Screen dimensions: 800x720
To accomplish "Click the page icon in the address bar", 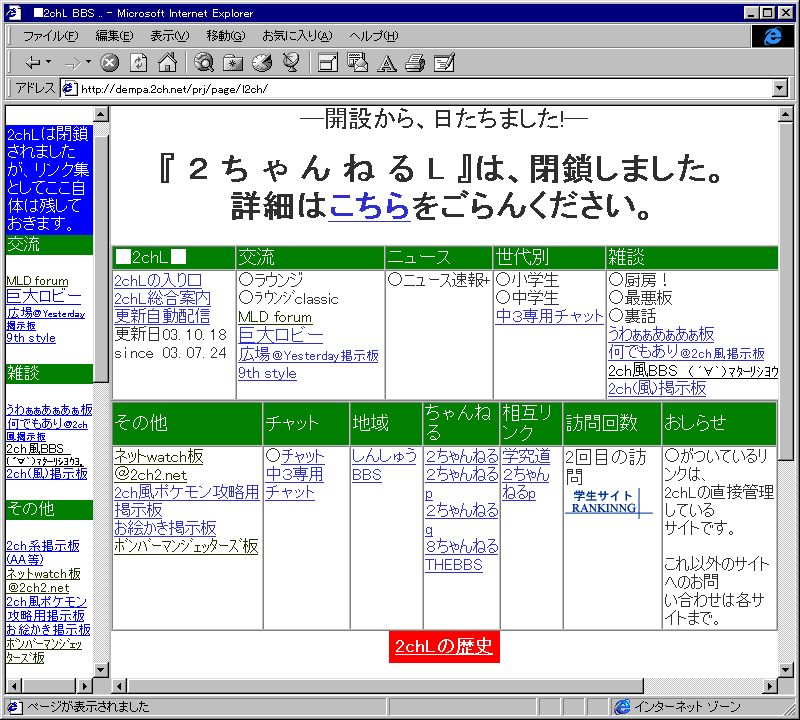I will click(69, 89).
